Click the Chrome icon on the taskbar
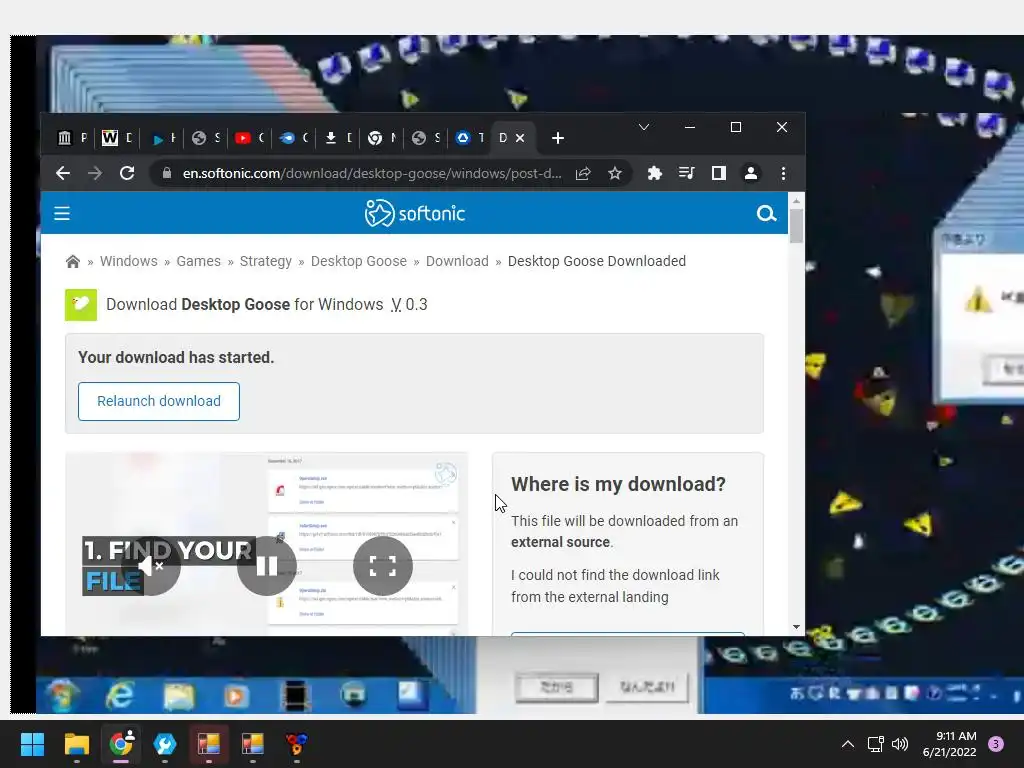 tap(120, 743)
